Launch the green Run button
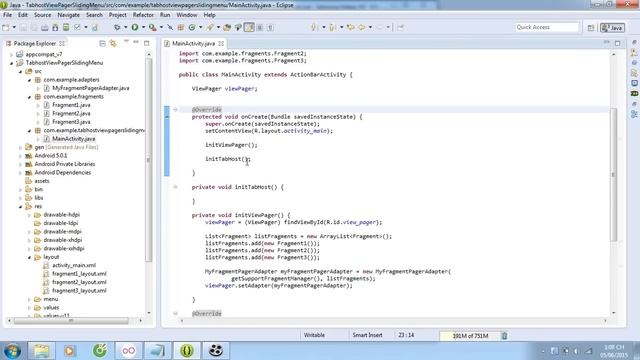640x360 pixels. click(134, 27)
